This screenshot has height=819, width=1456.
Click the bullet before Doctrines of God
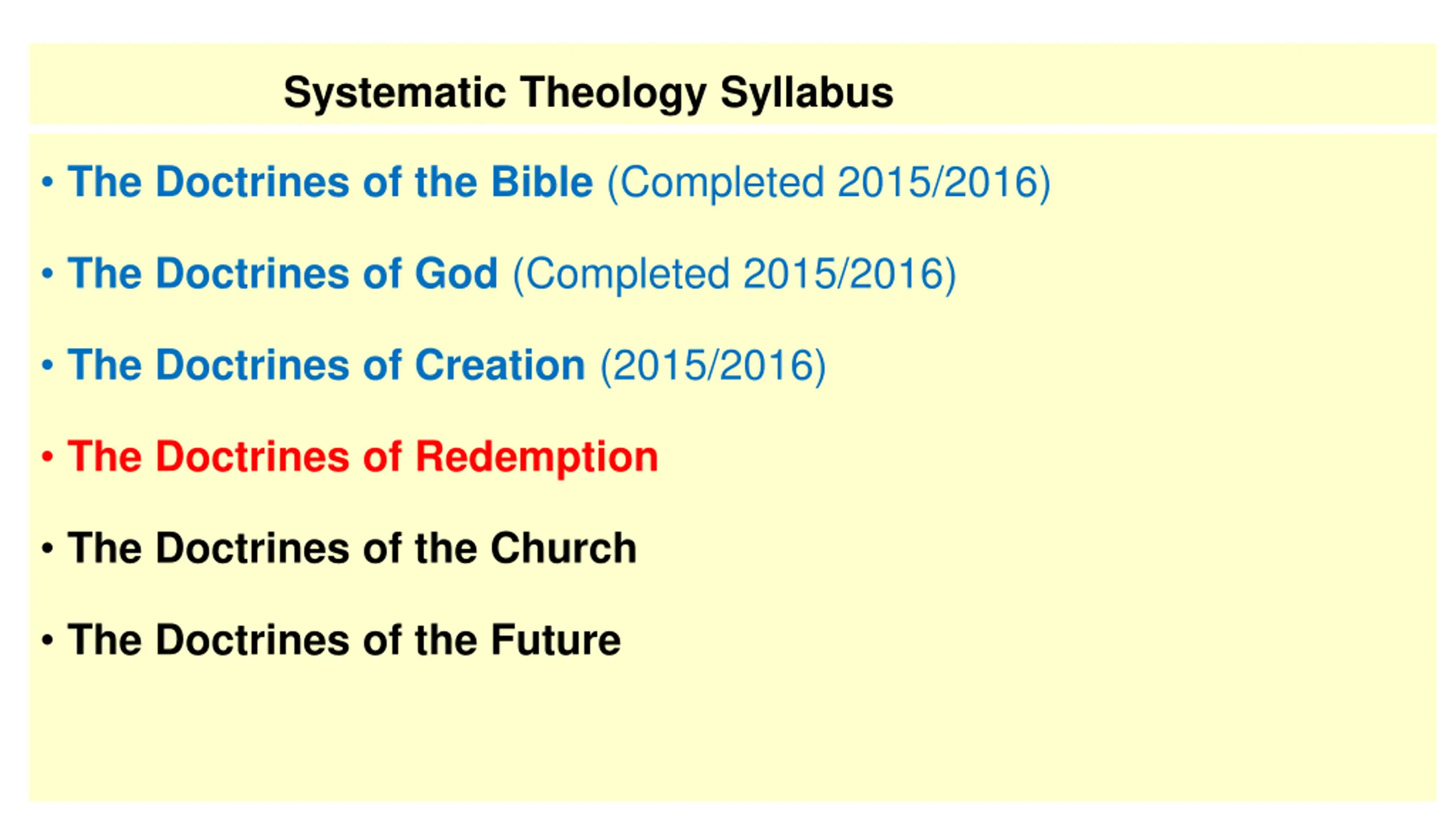(x=48, y=274)
